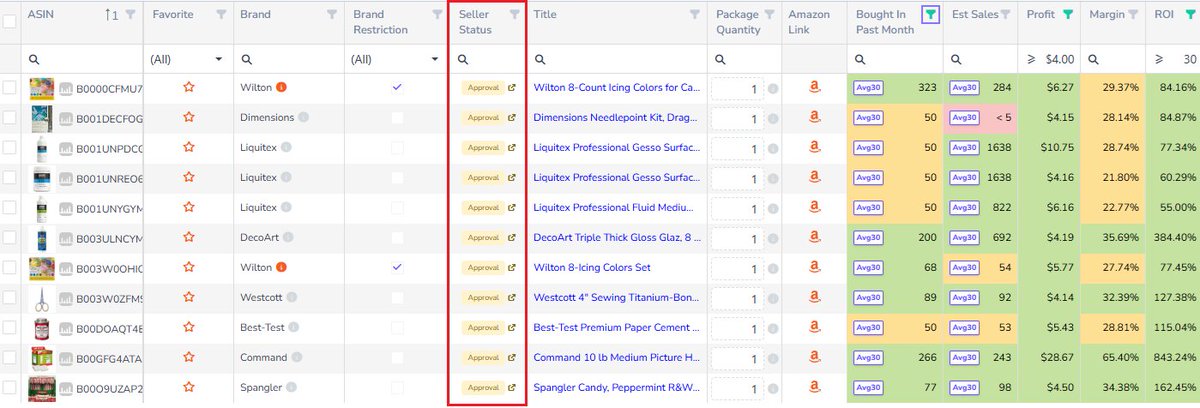Open product thumbnail for B001DECFOG
The width and height of the screenshot is (1200, 408).
[41, 118]
